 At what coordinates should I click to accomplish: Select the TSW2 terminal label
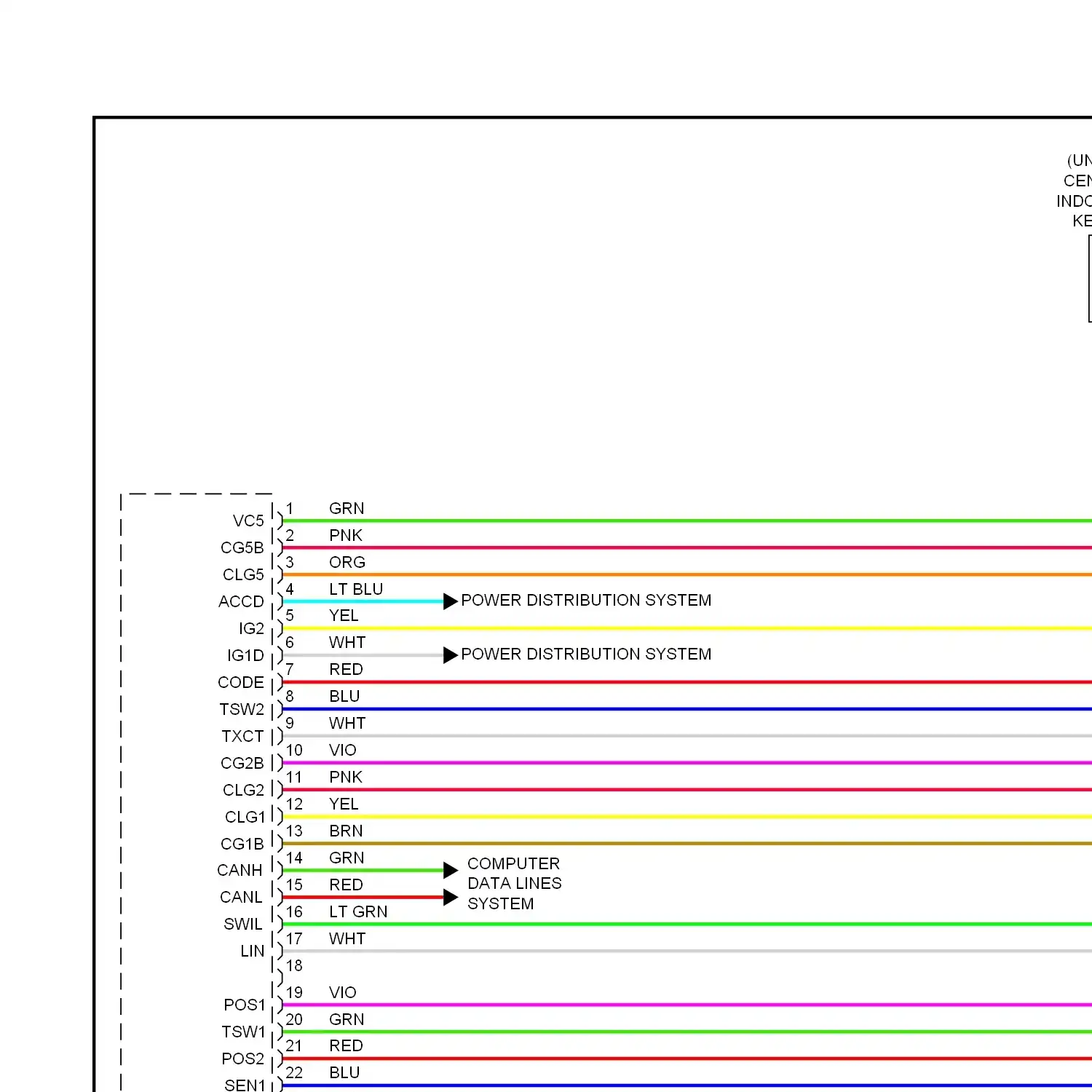242,710
